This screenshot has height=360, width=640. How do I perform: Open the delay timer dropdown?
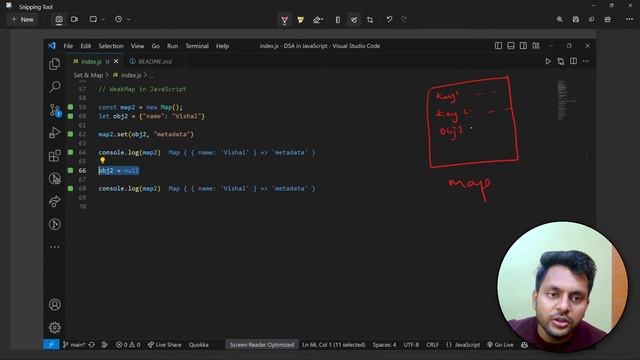[122, 19]
